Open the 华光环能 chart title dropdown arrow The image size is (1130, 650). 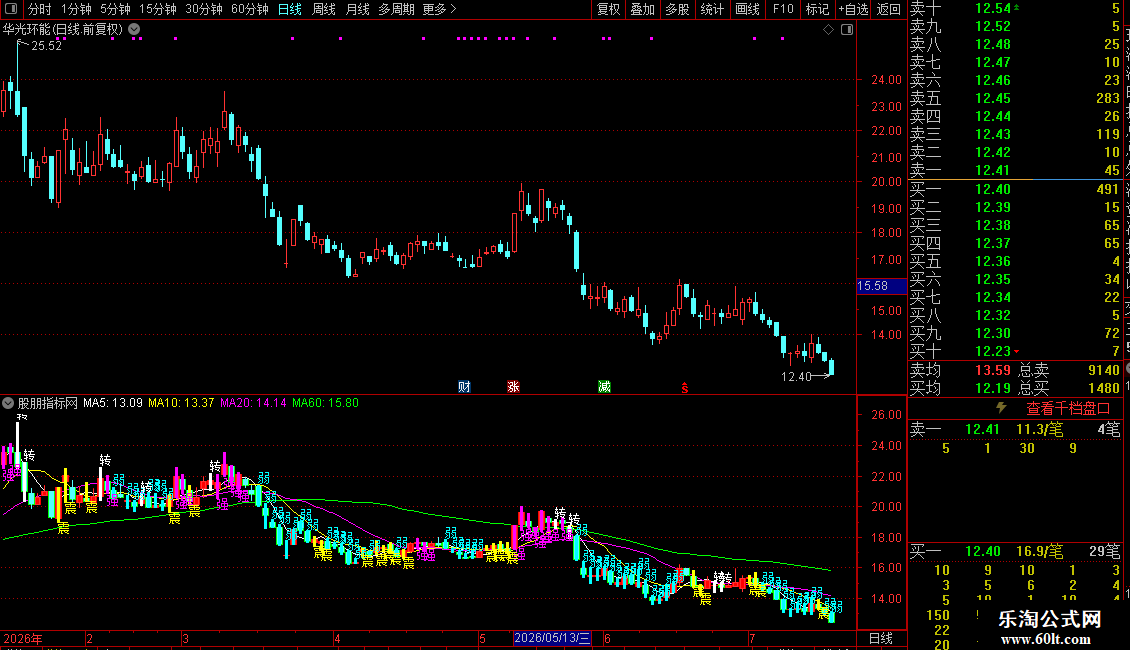pyautogui.click(x=134, y=30)
